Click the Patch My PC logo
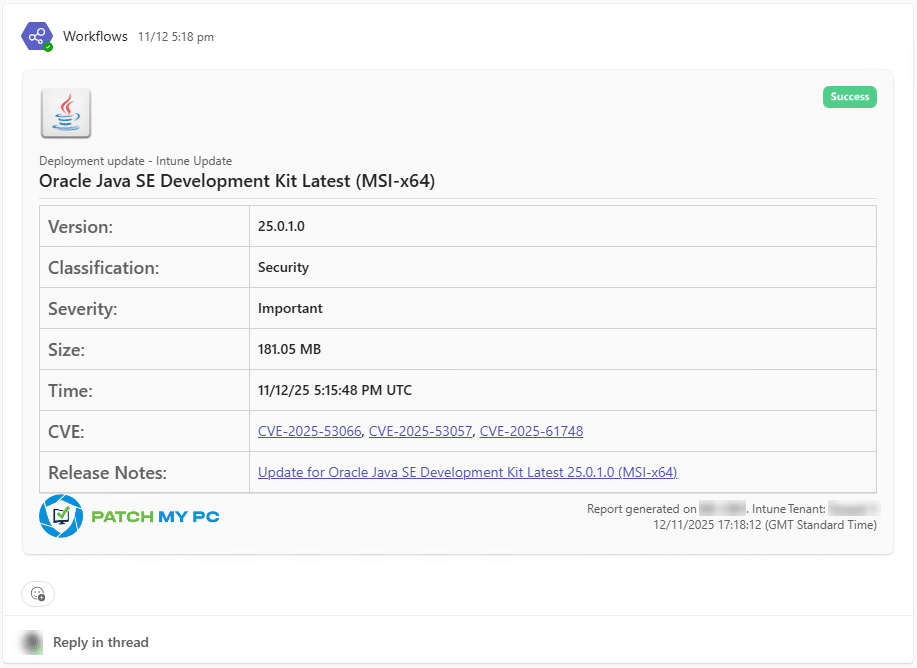917x668 pixels. coord(129,516)
